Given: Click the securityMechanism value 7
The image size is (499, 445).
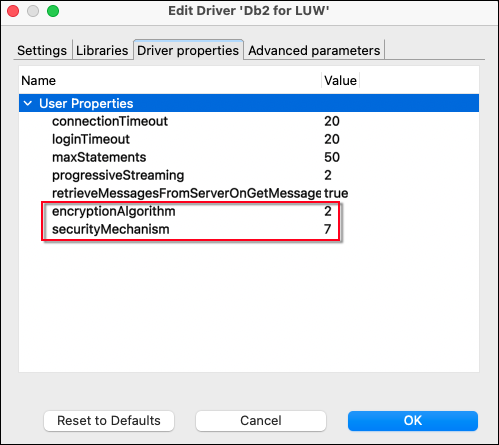Looking at the screenshot, I should pos(328,229).
